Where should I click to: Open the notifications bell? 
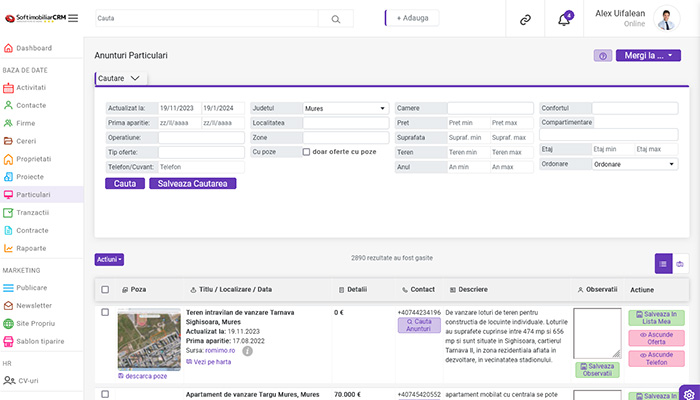point(564,19)
